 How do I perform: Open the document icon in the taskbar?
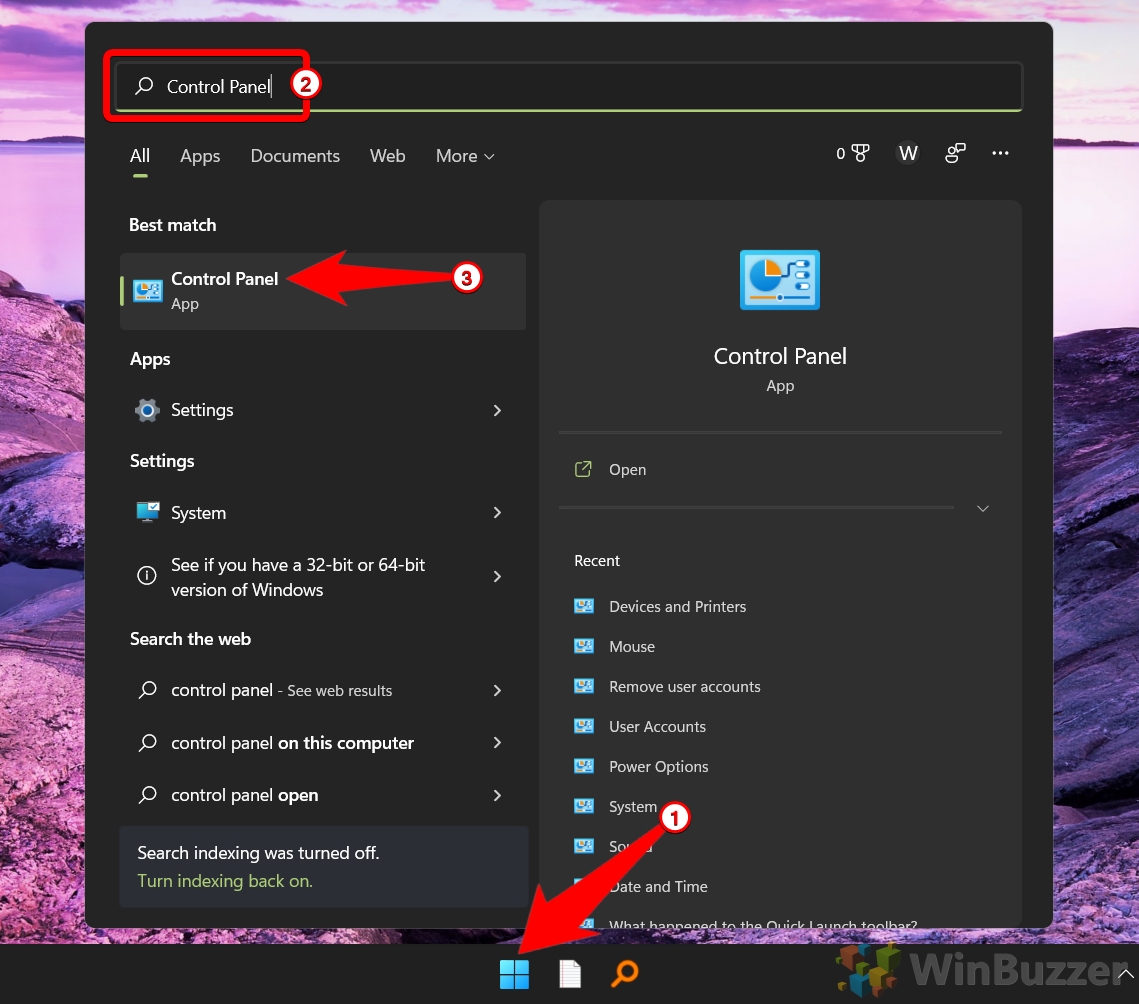(570, 974)
